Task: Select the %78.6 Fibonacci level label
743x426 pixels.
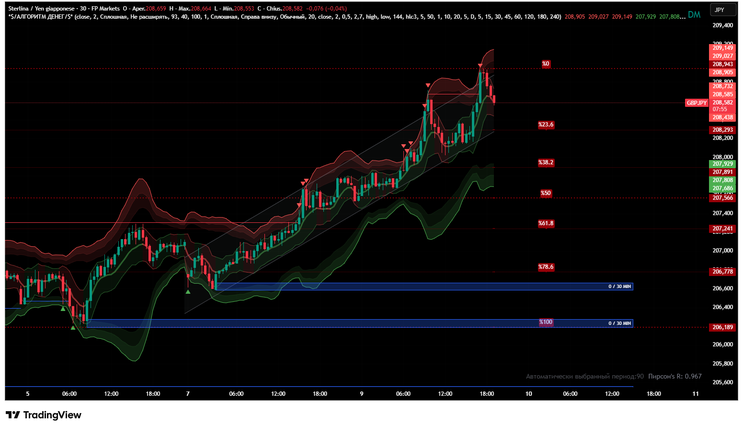Action: (x=546, y=267)
